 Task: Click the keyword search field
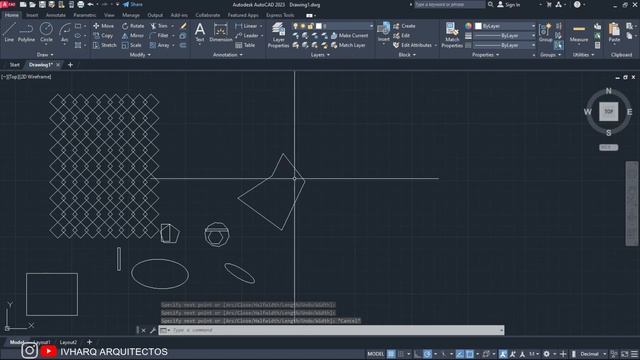tap(449, 4)
